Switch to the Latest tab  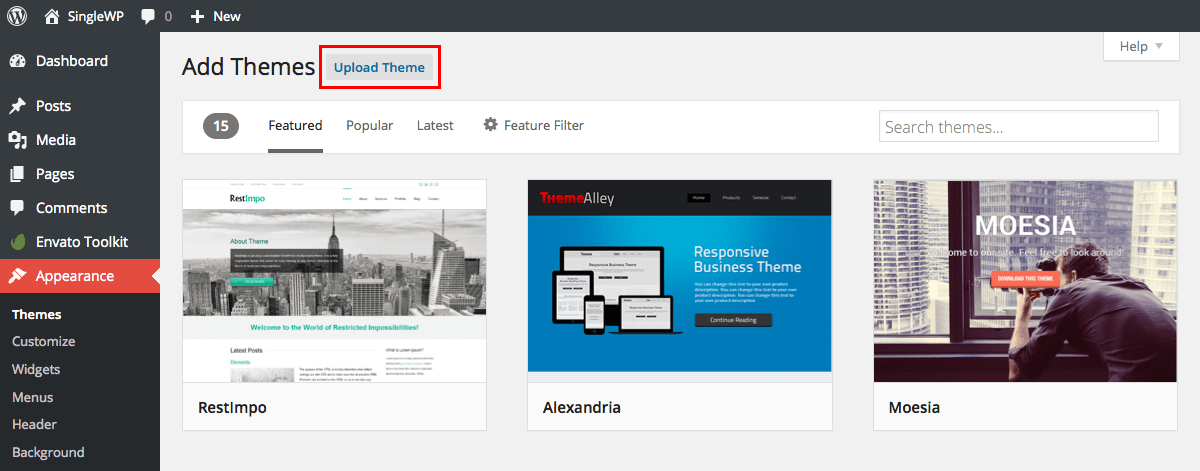(x=435, y=125)
